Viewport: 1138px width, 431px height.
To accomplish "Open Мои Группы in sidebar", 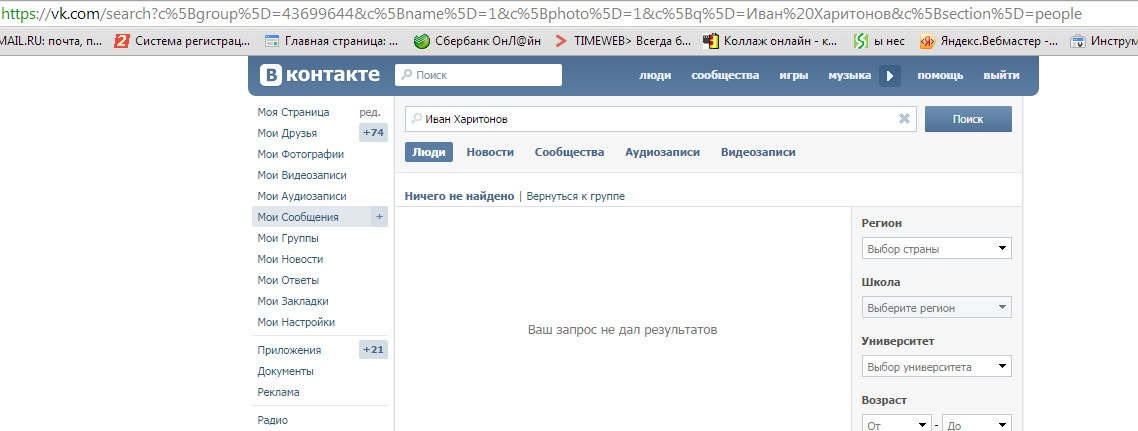I will [x=288, y=238].
